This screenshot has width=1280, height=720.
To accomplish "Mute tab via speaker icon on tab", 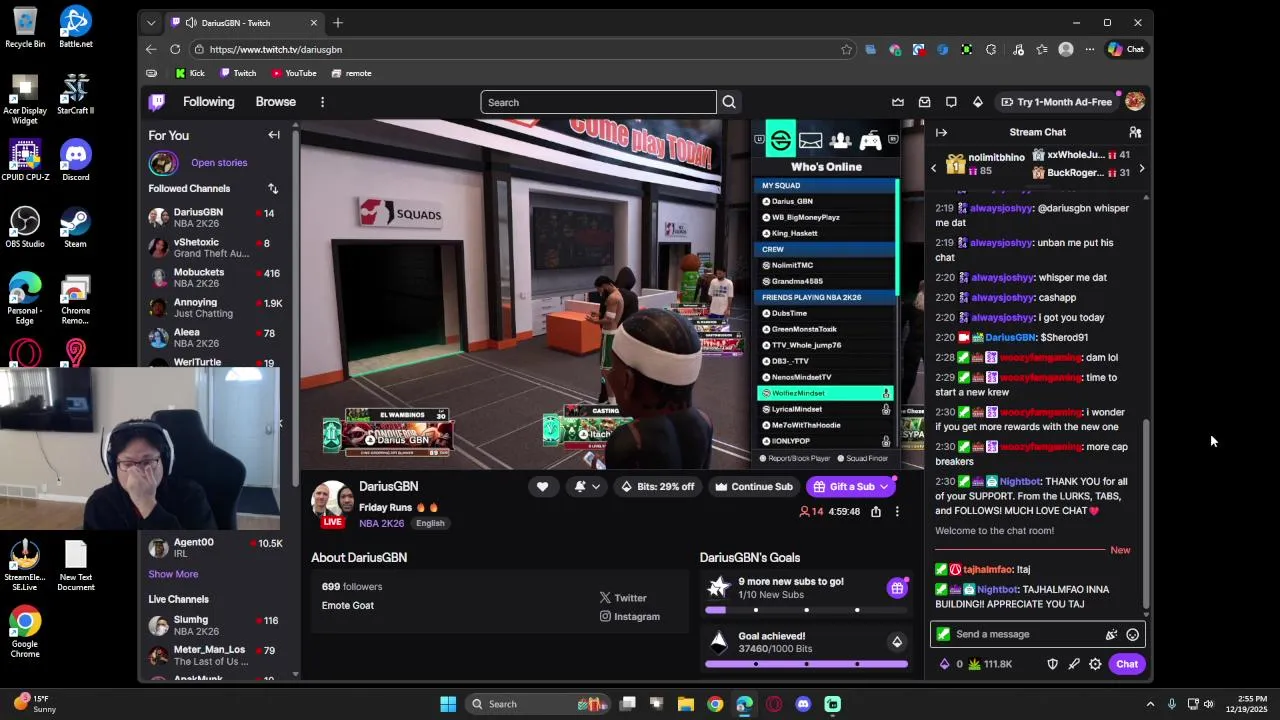I will (191, 23).
